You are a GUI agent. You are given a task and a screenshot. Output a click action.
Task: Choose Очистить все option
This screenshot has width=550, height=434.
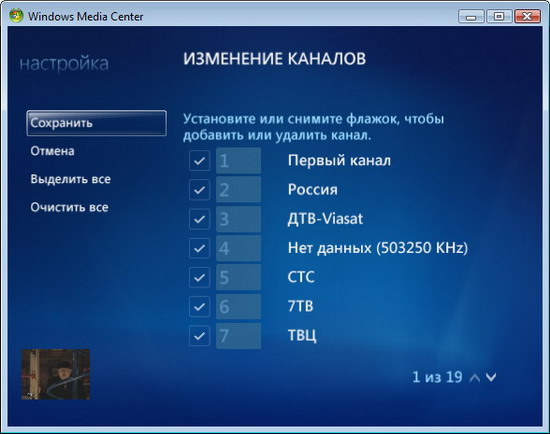(69, 207)
